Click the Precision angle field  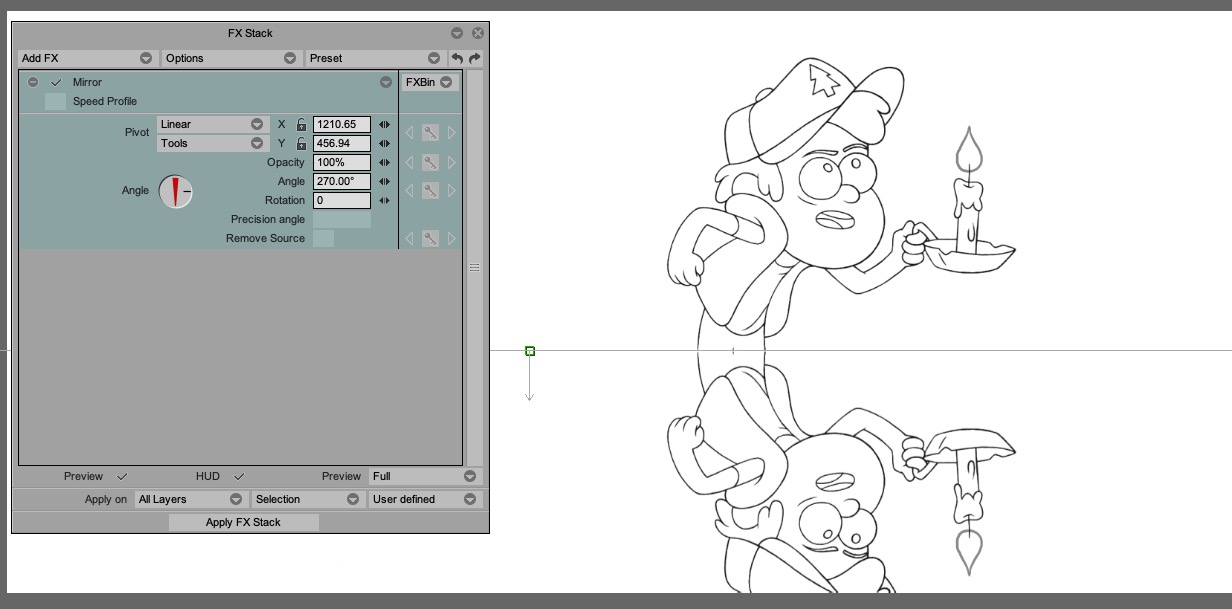tap(342, 219)
